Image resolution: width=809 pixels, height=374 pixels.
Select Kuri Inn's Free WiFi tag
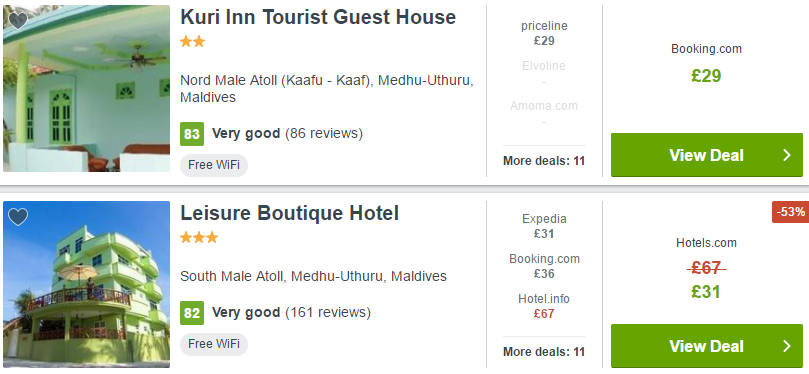214,165
